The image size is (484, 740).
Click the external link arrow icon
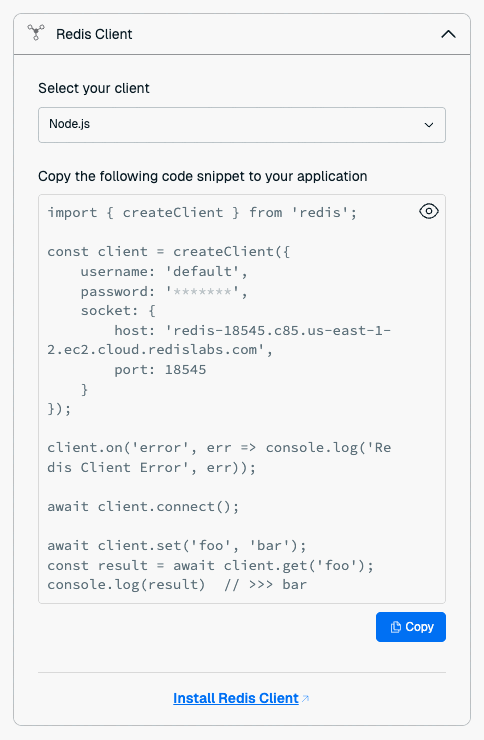coord(305,698)
